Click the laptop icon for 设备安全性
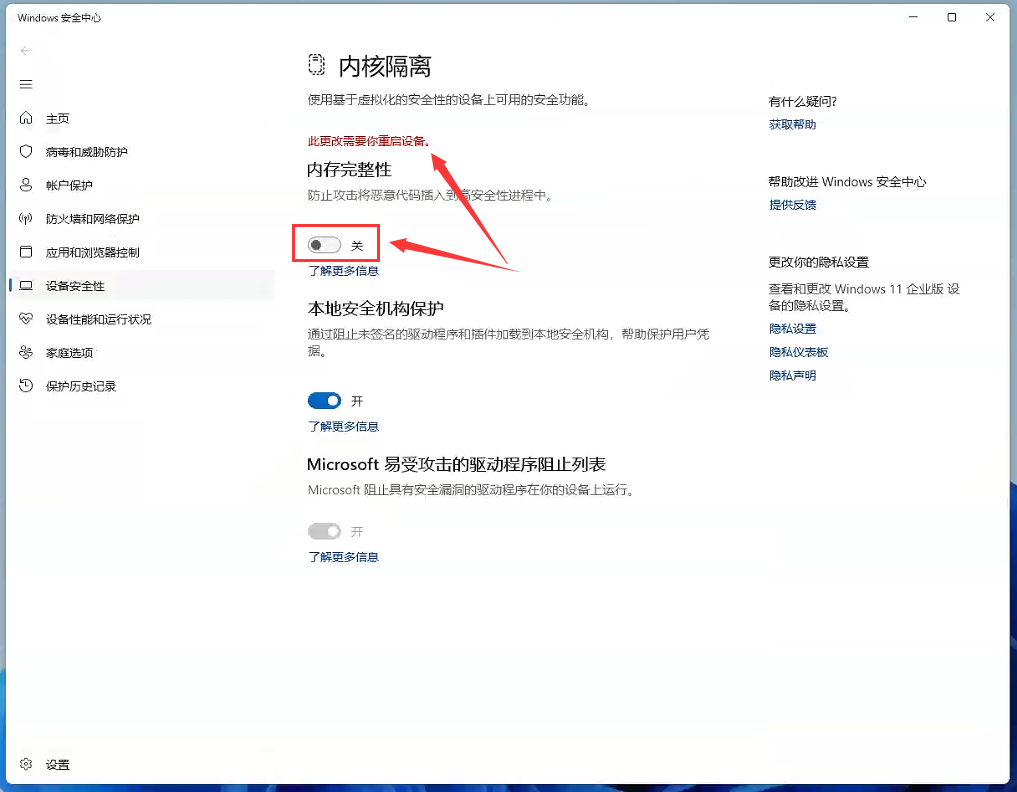Image resolution: width=1017 pixels, height=792 pixels. pyautogui.click(x=26, y=285)
